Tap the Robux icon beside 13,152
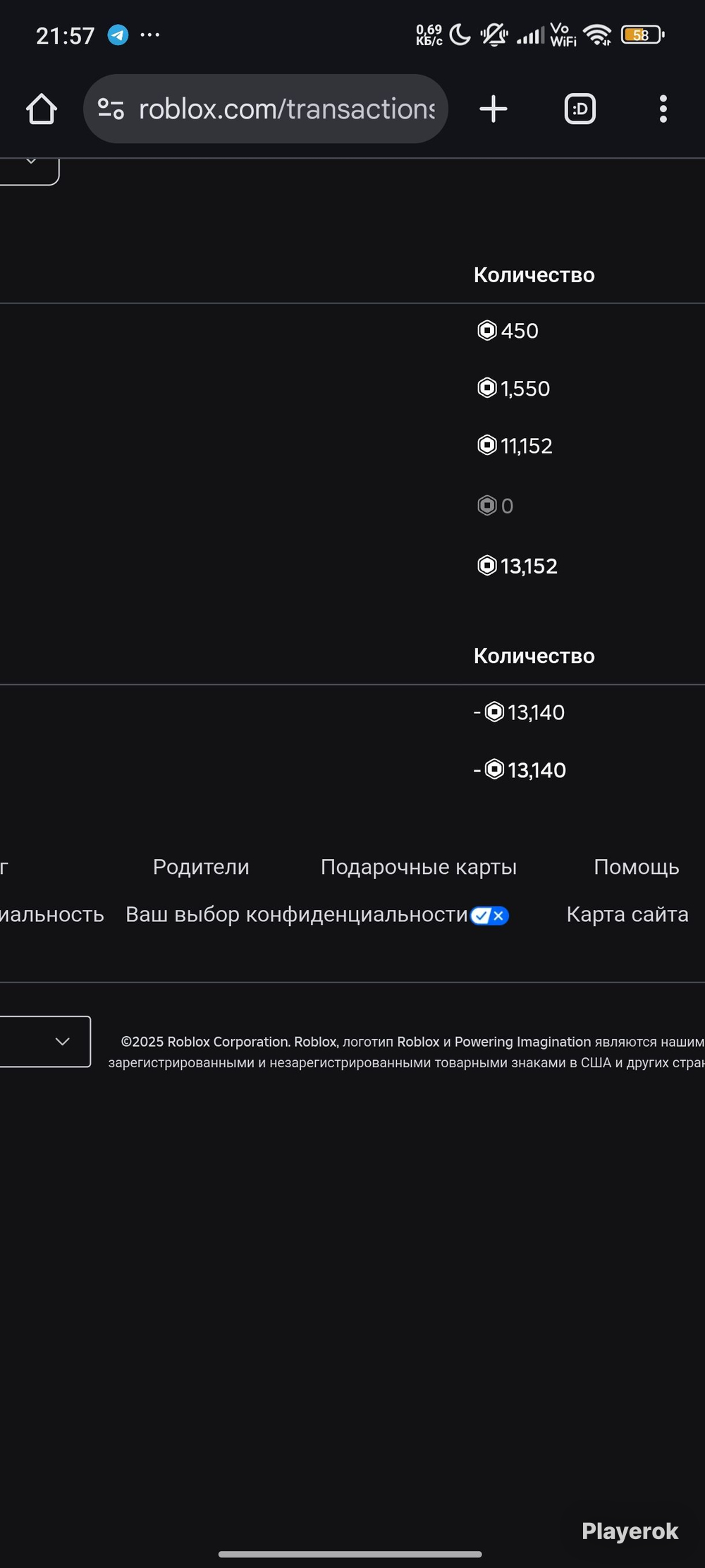Image resolution: width=705 pixels, height=1568 pixels. (487, 566)
